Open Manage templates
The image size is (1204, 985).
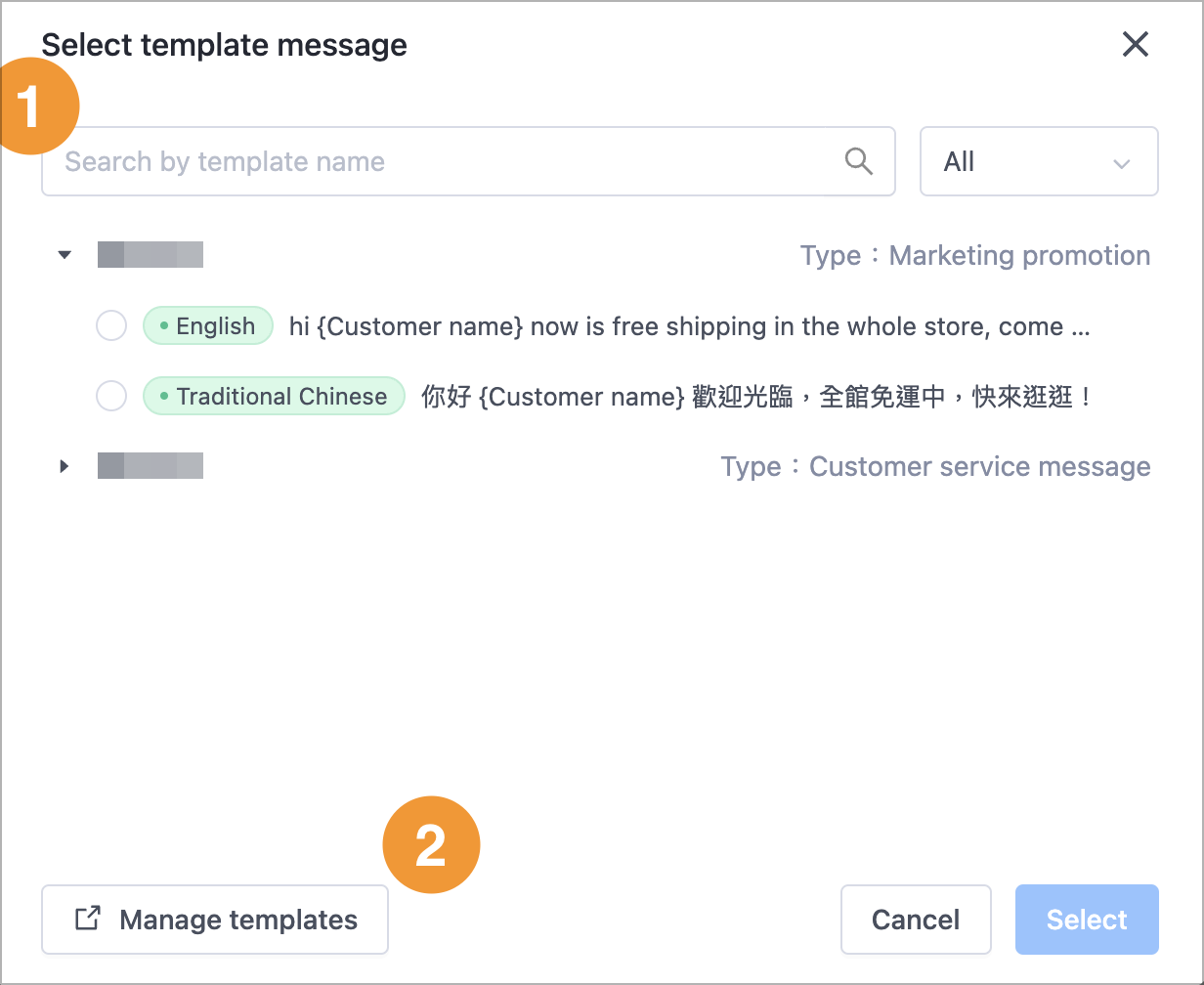point(215,920)
